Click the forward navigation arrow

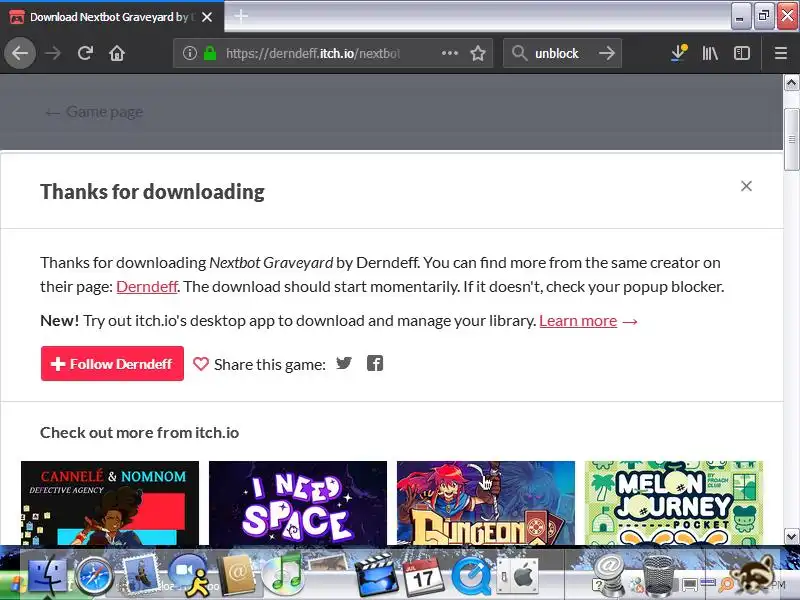pos(53,53)
